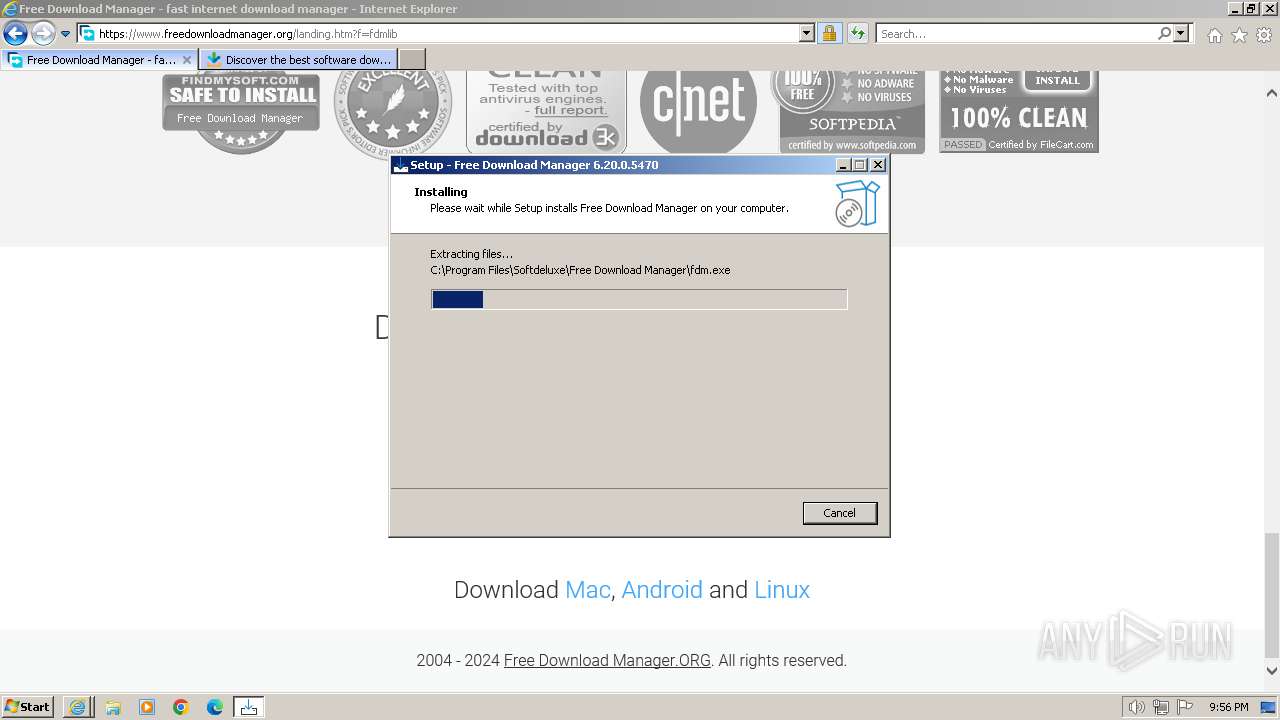
Task: Click the address bar URL field
Action: pyautogui.click(x=438, y=34)
